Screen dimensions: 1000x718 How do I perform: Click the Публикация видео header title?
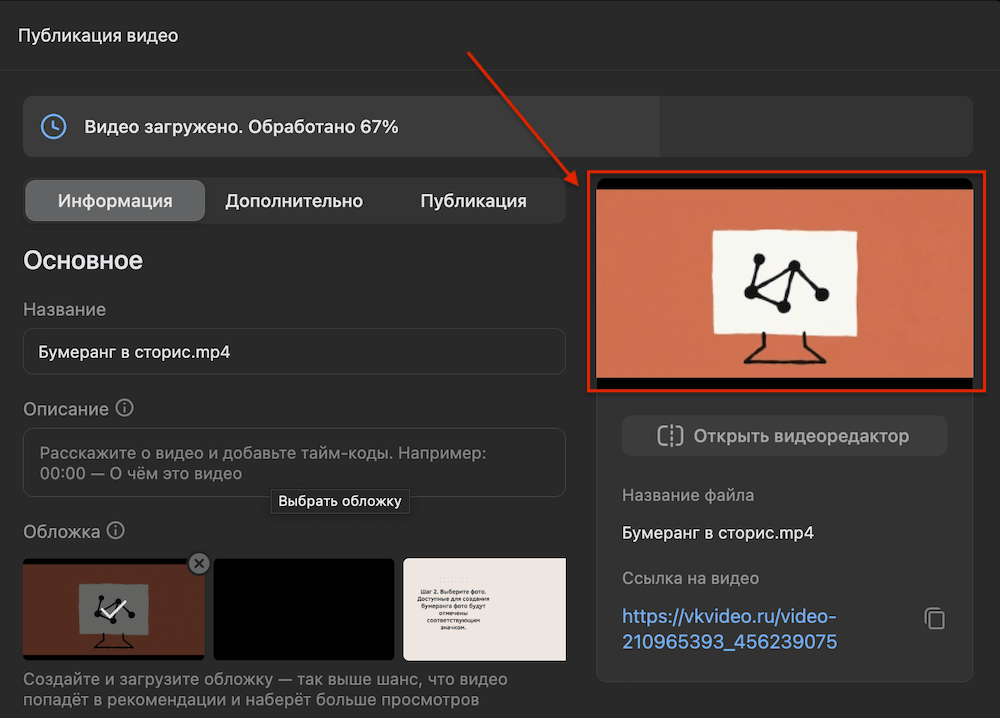coord(98,36)
